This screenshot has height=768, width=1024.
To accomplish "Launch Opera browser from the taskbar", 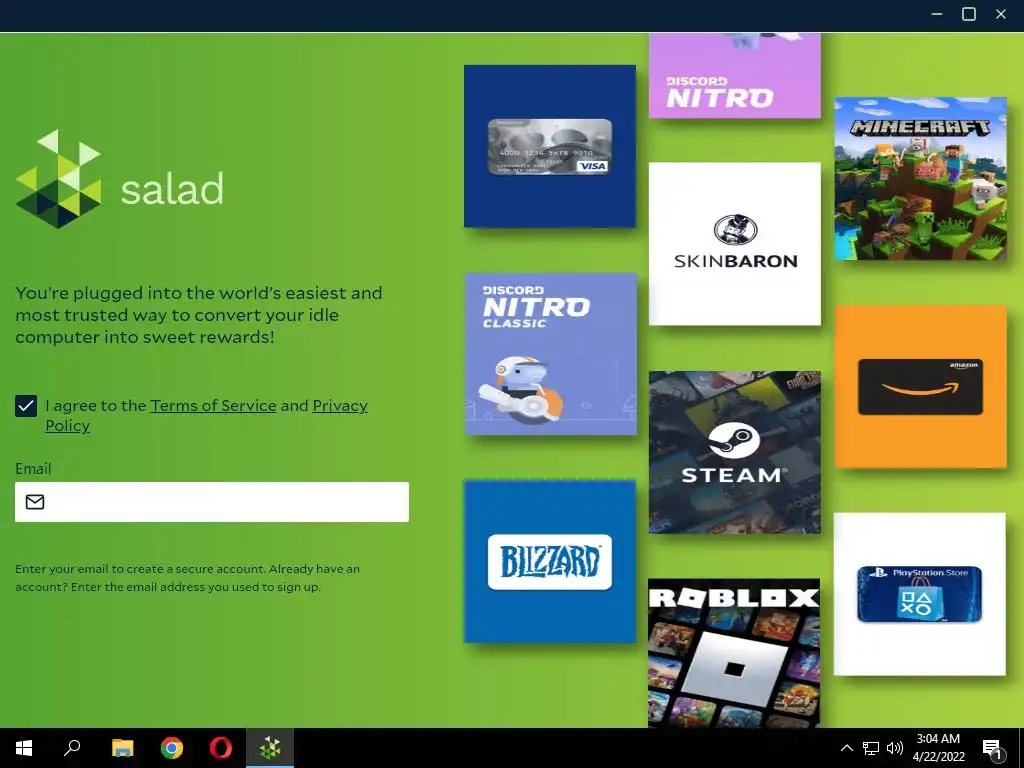I will click(x=221, y=748).
